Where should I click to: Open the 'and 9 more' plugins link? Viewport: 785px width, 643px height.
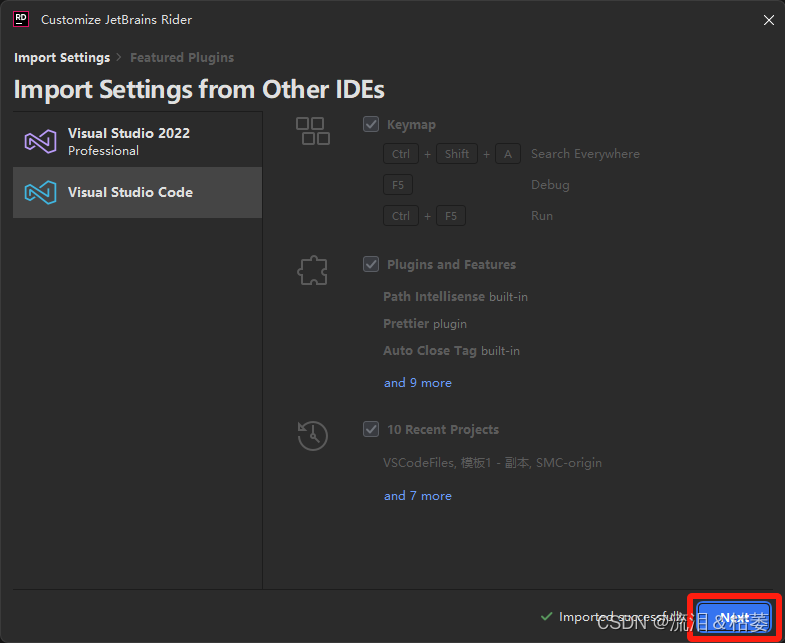tap(418, 383)
